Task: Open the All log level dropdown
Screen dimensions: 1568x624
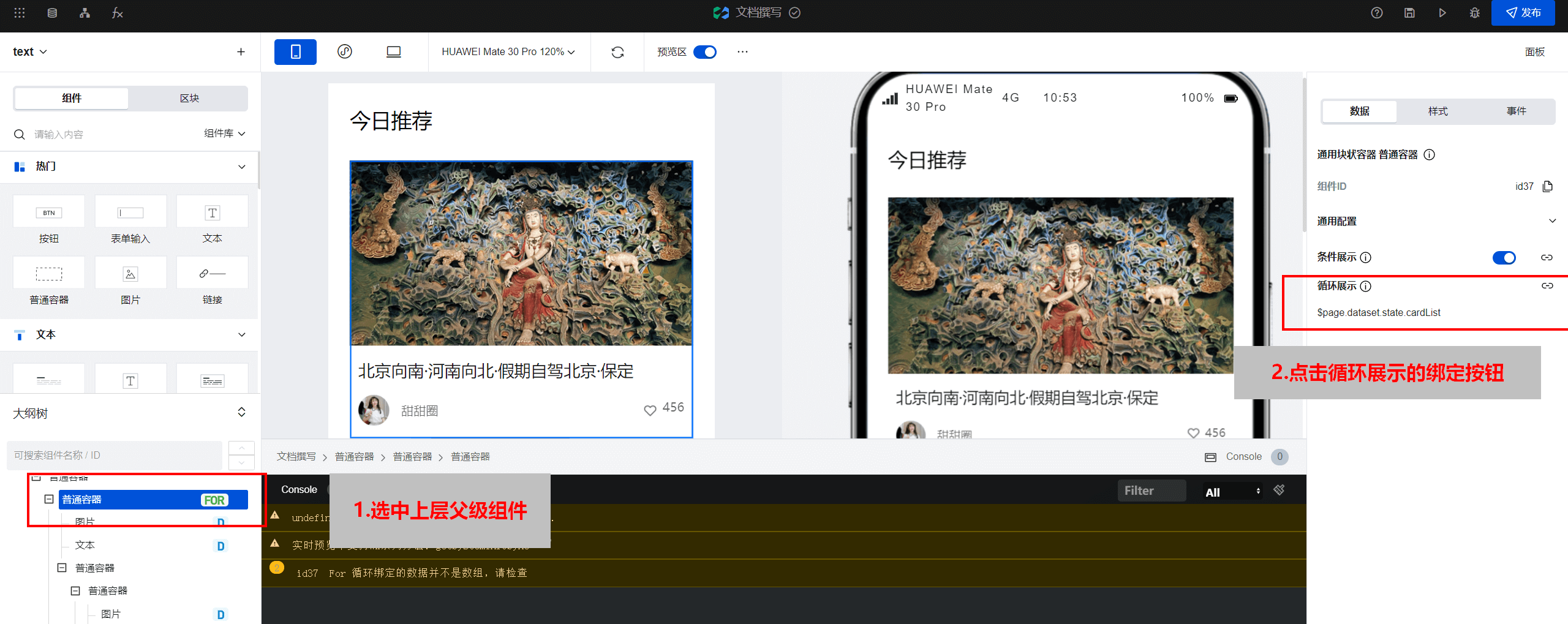Action: tap(1232, 492)
